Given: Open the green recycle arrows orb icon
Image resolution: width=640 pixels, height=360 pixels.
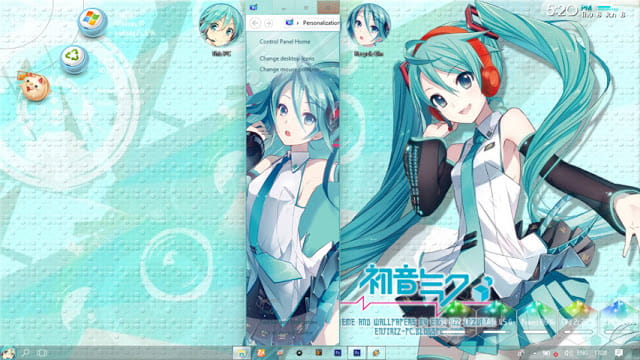Looking at the screenshot, I should point(74,59).
